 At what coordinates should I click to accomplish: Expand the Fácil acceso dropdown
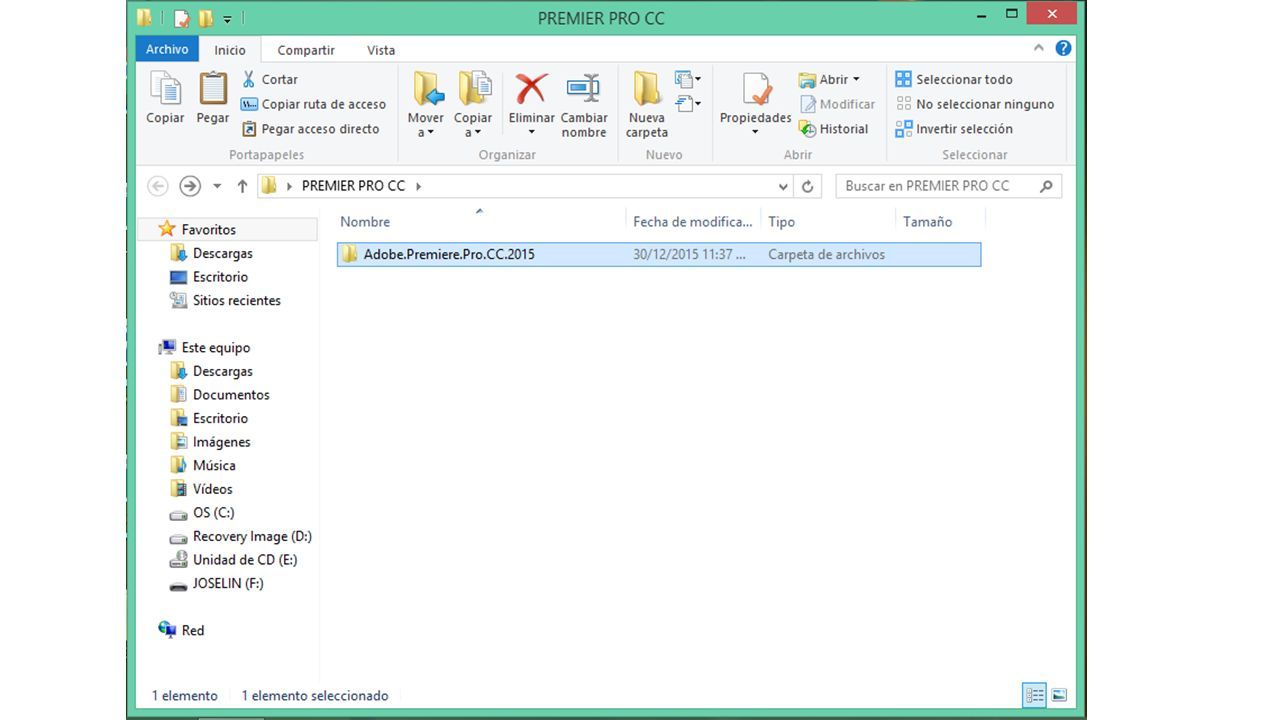tap(688, 103)
